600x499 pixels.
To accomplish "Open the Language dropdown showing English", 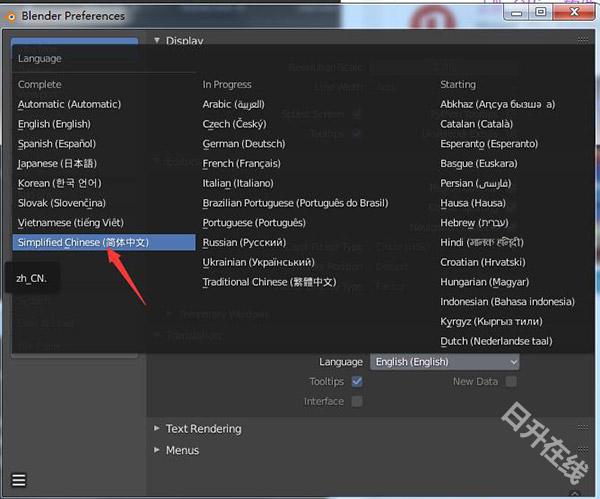I will tap(445, 362).
